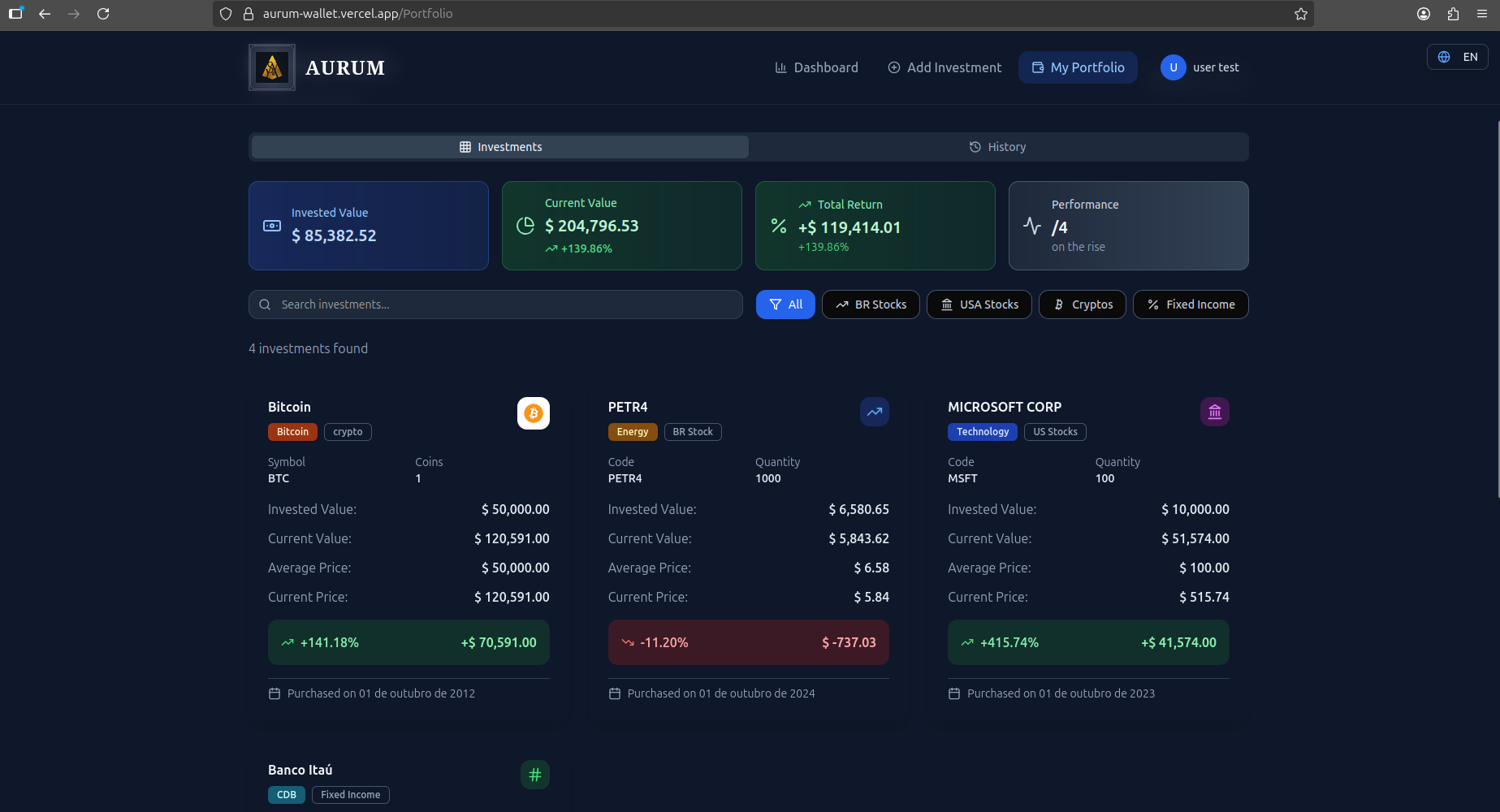Click the Banco Itaú hash icon
Viewport: 1500px width, 812px height.
point(534,775)
